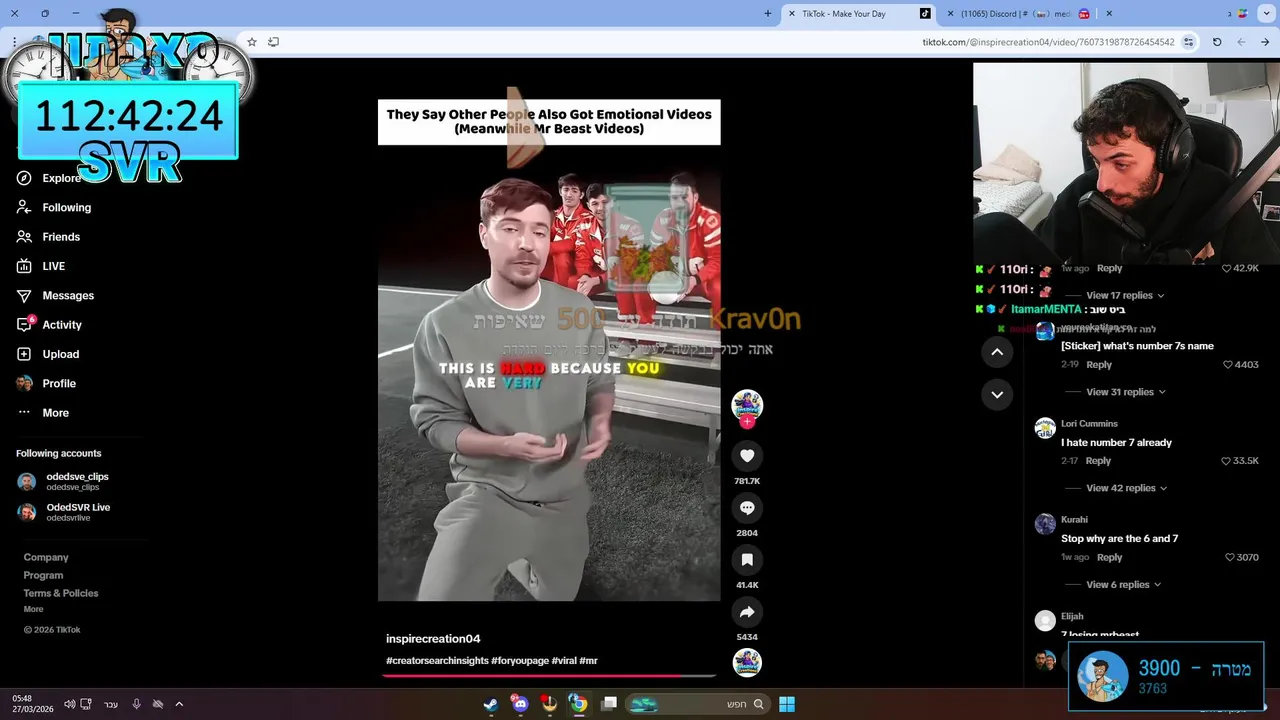1280x720 pixels.
Task: Open Activity notifications in sidebar
Action: pos(49,325)
